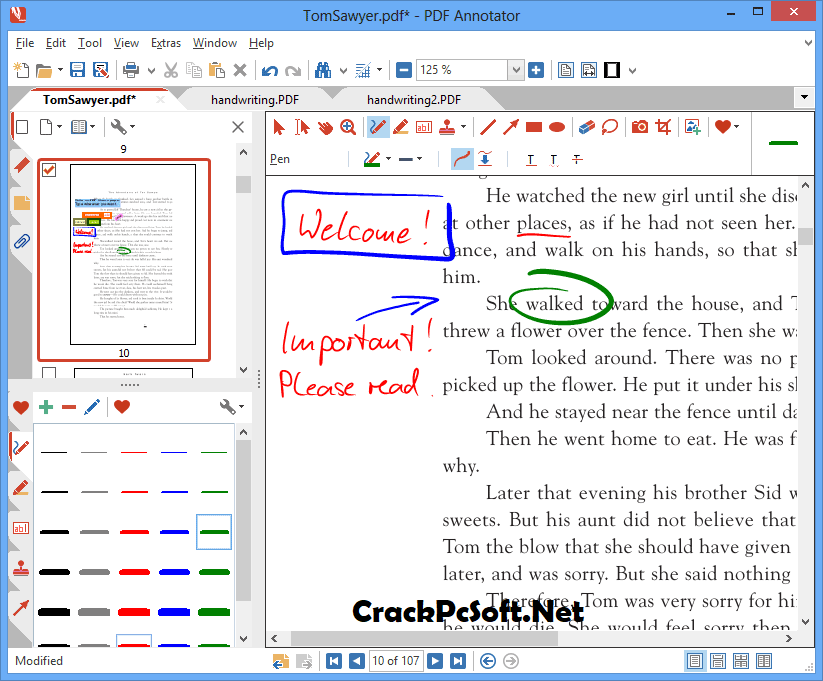The width and height of the screenshot is (823, 681).
Task: Open the Extras menu
Action: pyautogui.click(x=166, y=43)
